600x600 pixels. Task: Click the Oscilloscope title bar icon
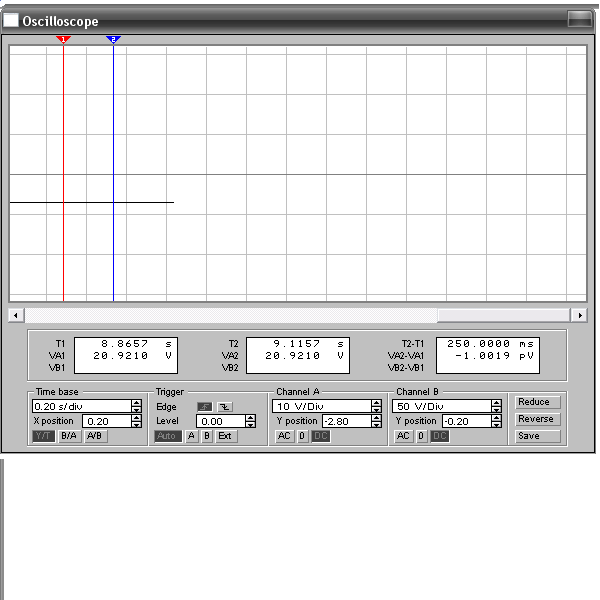tap(11, 20)
